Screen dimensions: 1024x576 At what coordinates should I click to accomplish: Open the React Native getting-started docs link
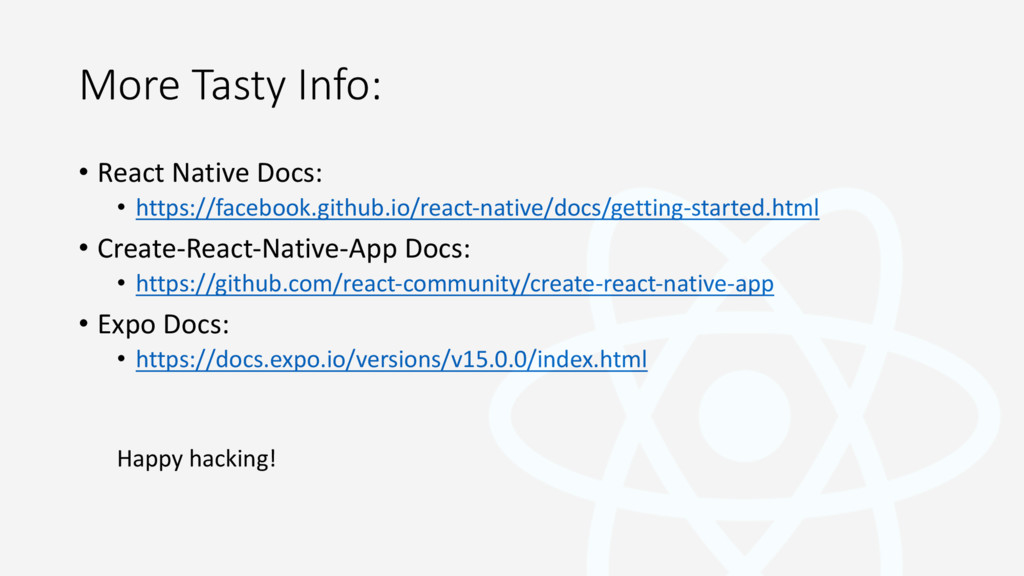(477, 208)
